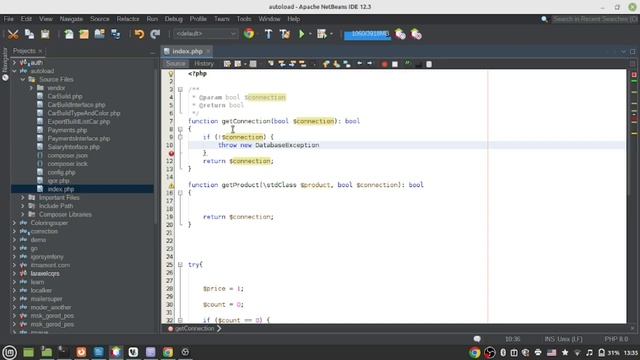Click the Chrome icon in the system tray
Screen dimensions: 640x360
click(474, 352)
